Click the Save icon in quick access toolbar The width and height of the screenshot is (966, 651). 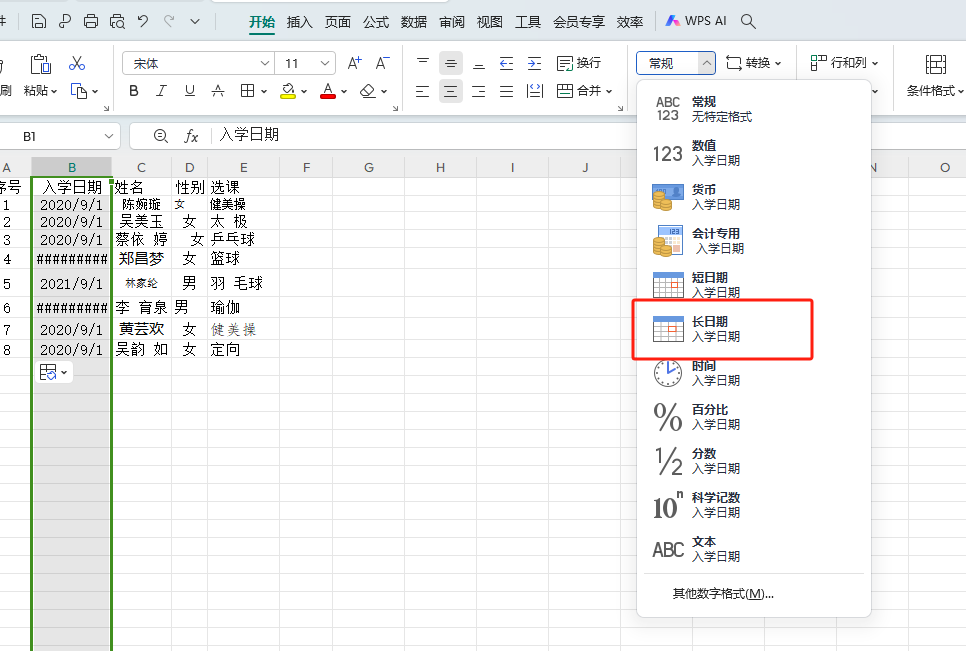click(39, 22)
